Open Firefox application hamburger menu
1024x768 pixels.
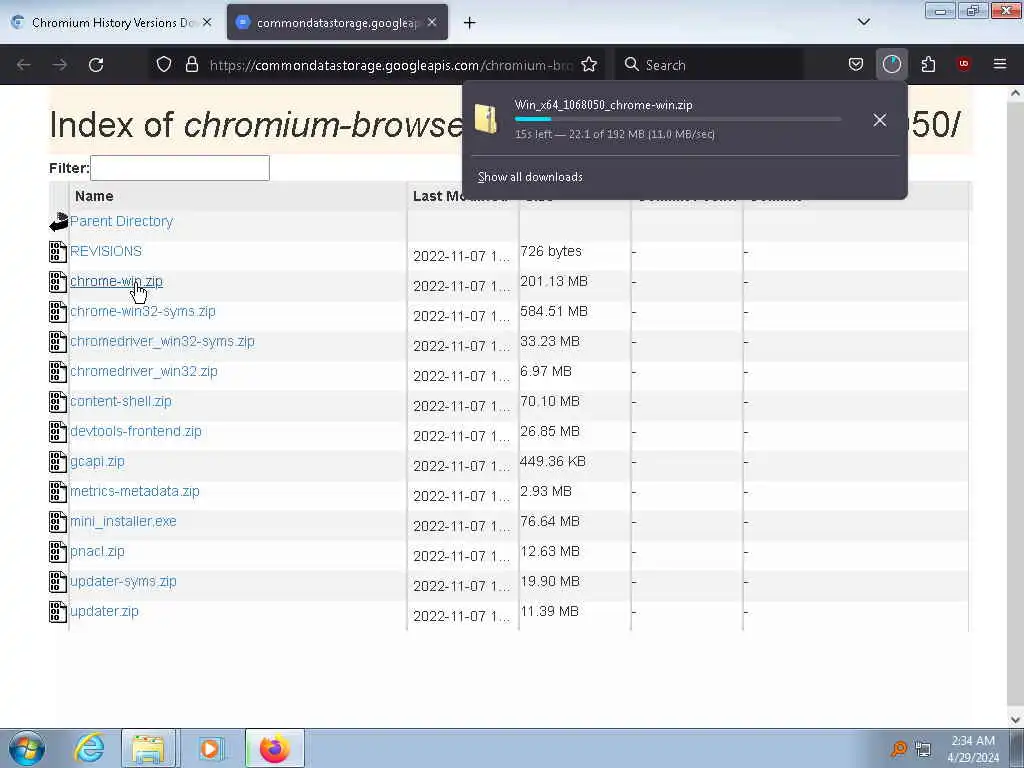pos(999,64)
